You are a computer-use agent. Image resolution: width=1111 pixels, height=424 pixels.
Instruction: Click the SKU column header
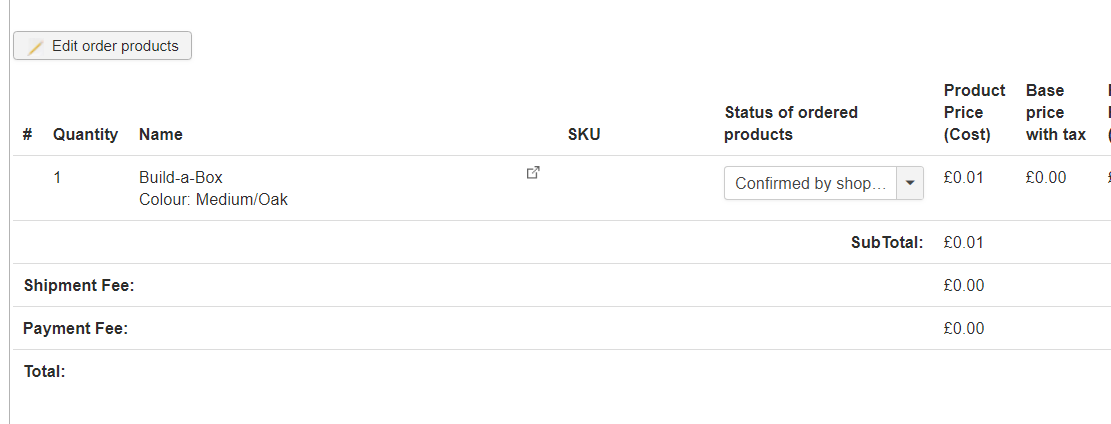pos(584,134)
